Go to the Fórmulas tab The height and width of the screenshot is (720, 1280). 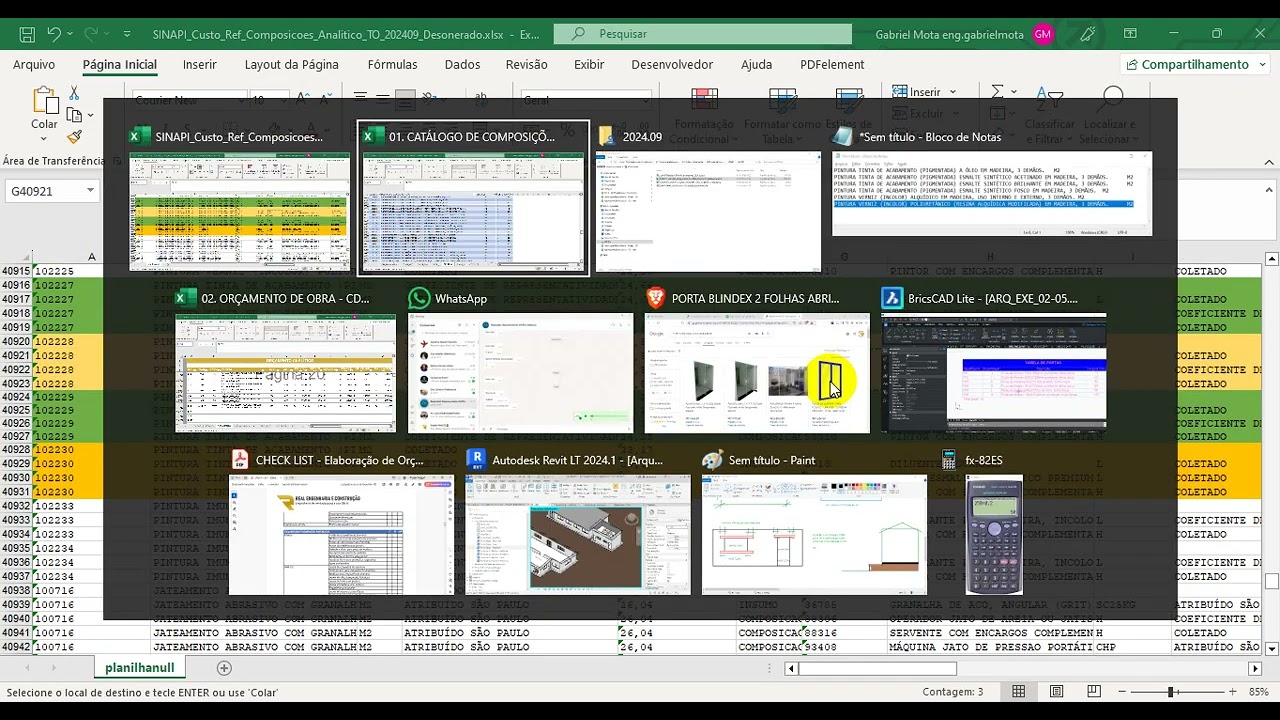tap(393, 64)
